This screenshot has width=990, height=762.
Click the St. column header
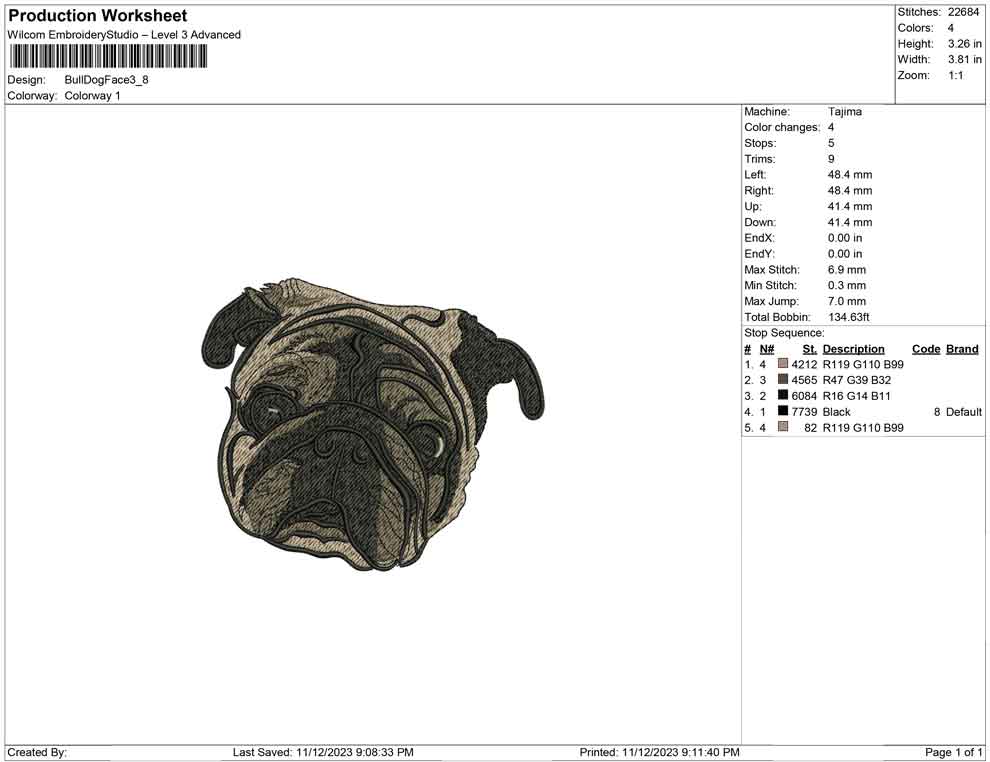point(809,349)
